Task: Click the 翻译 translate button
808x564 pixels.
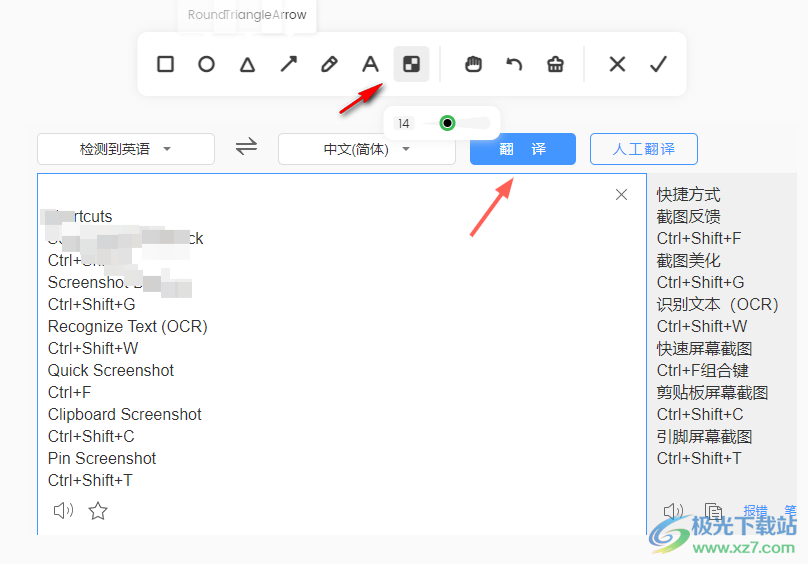Action: pos(523,149)
